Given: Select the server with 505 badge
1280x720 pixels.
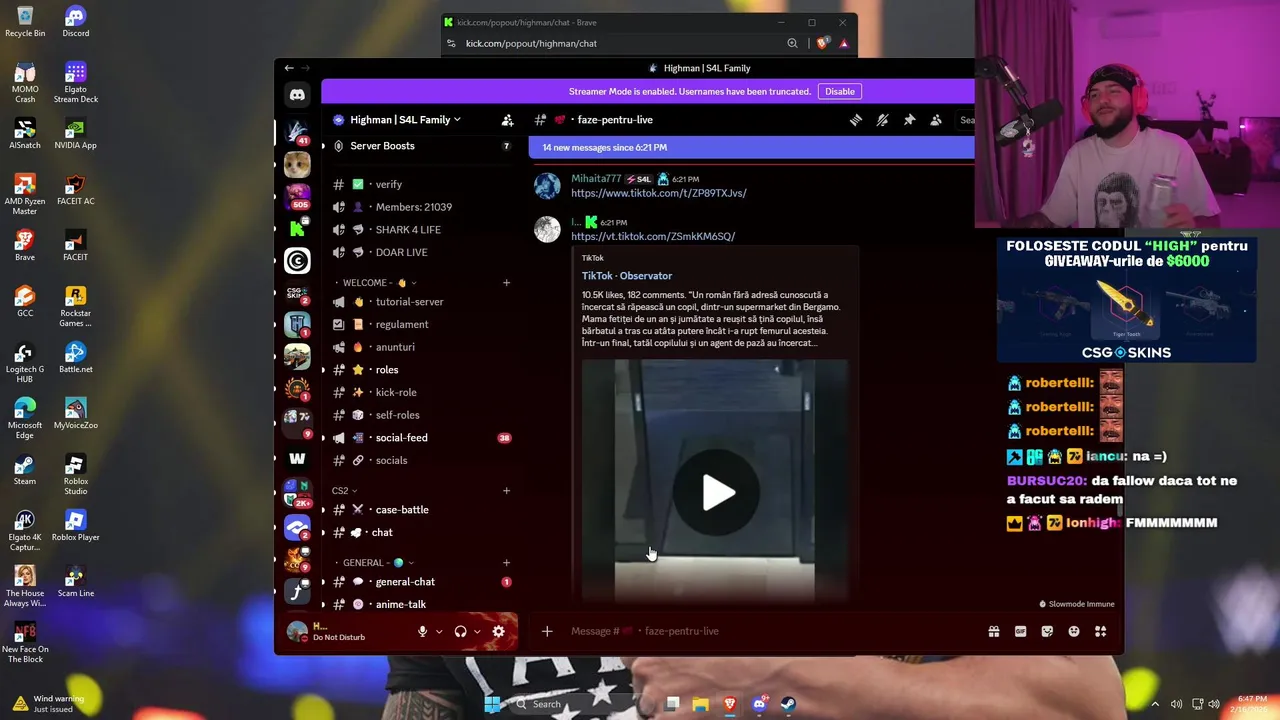Looking at the screenshot, I should coord(297,196).
